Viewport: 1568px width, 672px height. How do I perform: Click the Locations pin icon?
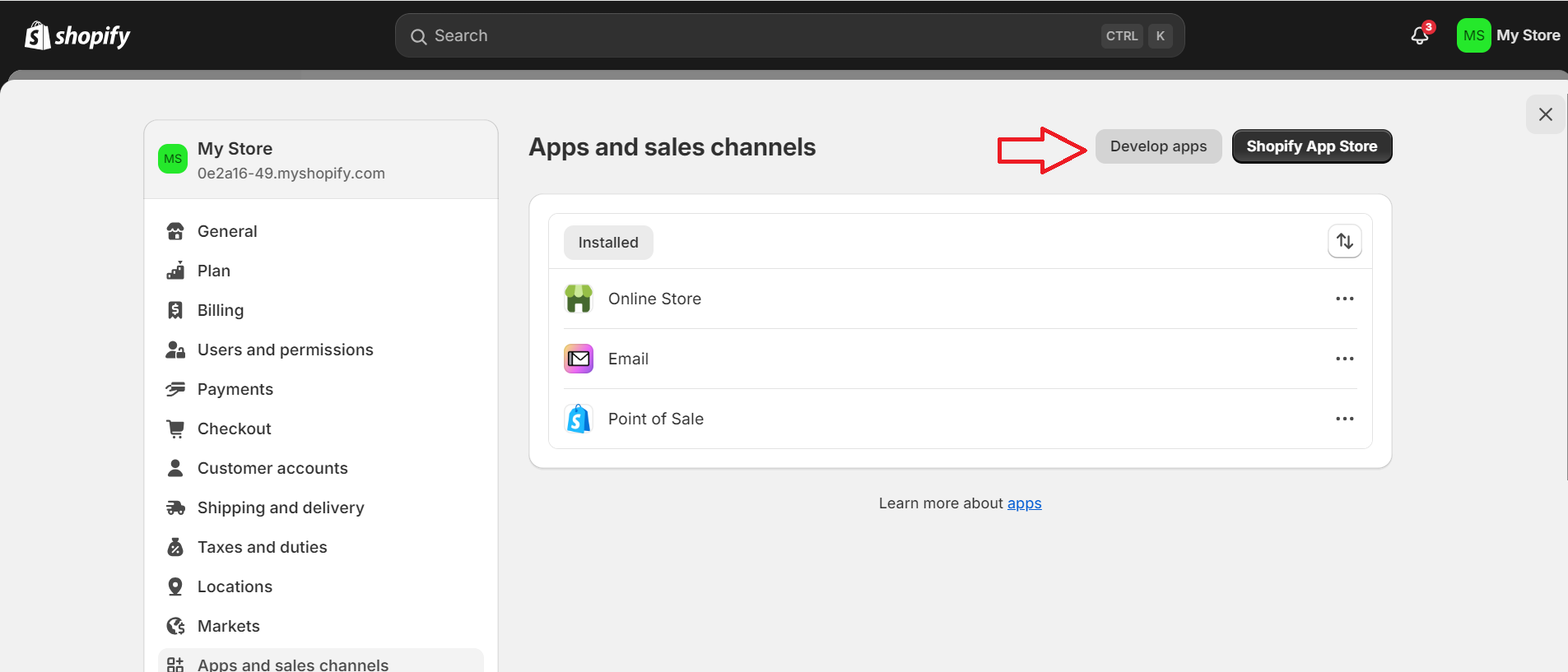coord(175,586)
